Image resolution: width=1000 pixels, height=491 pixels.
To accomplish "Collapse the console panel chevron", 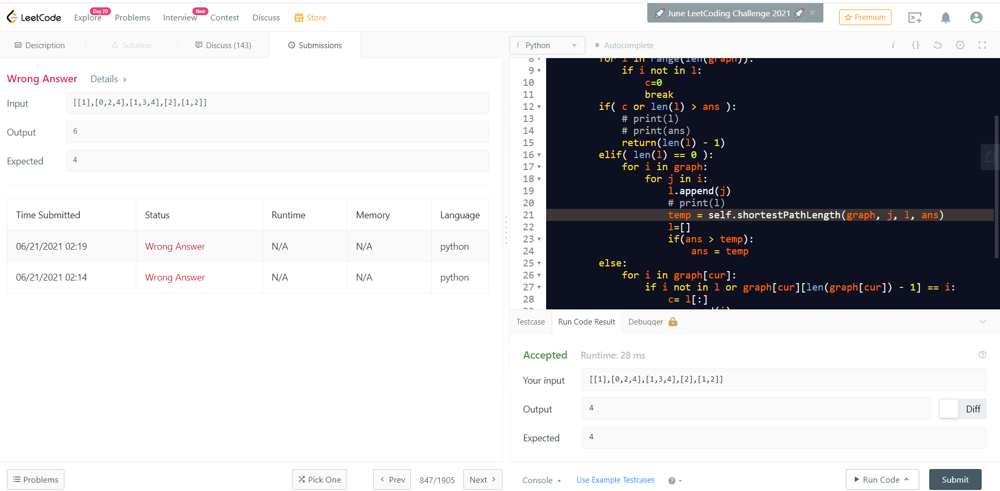I will [983, 322].
